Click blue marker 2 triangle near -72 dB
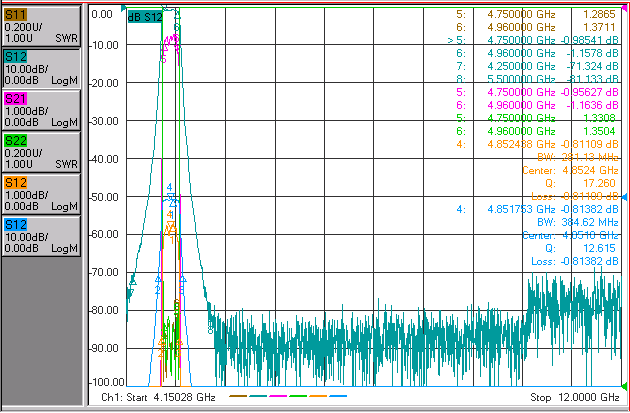630x413 pixels. [158, 279]
